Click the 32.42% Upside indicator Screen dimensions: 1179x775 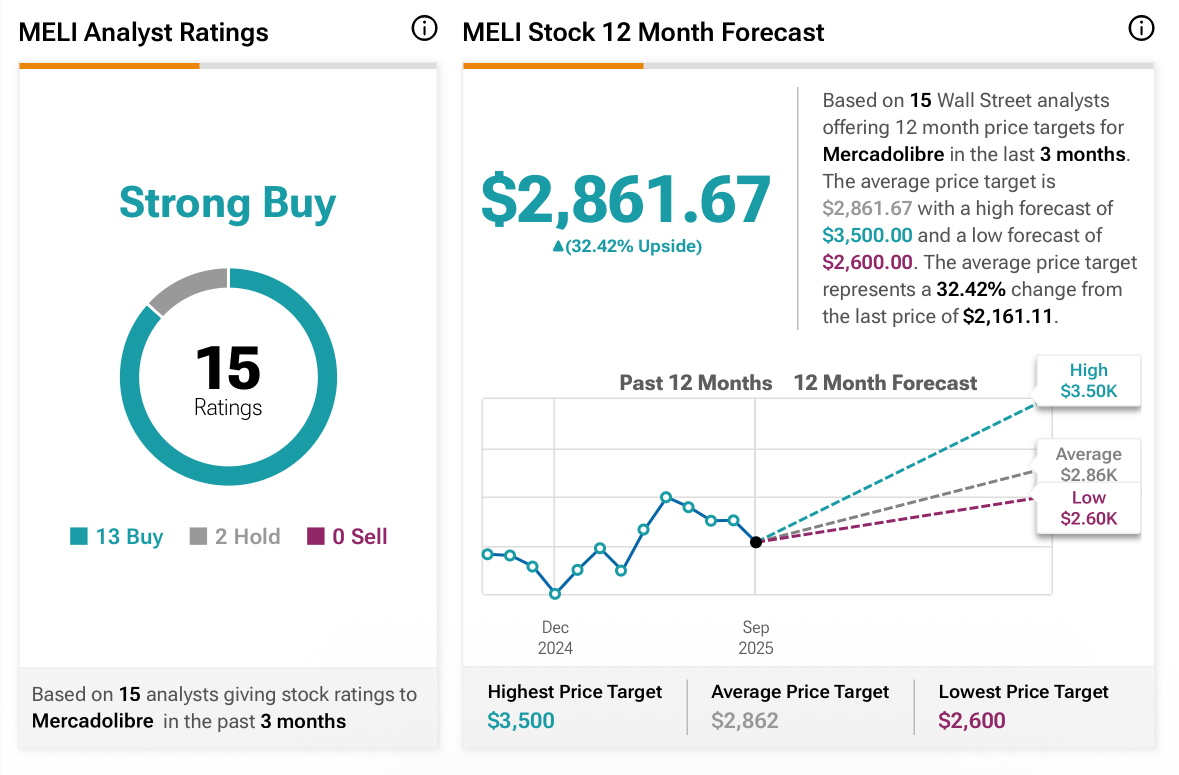pyautogui.click(x=627, y=247)
